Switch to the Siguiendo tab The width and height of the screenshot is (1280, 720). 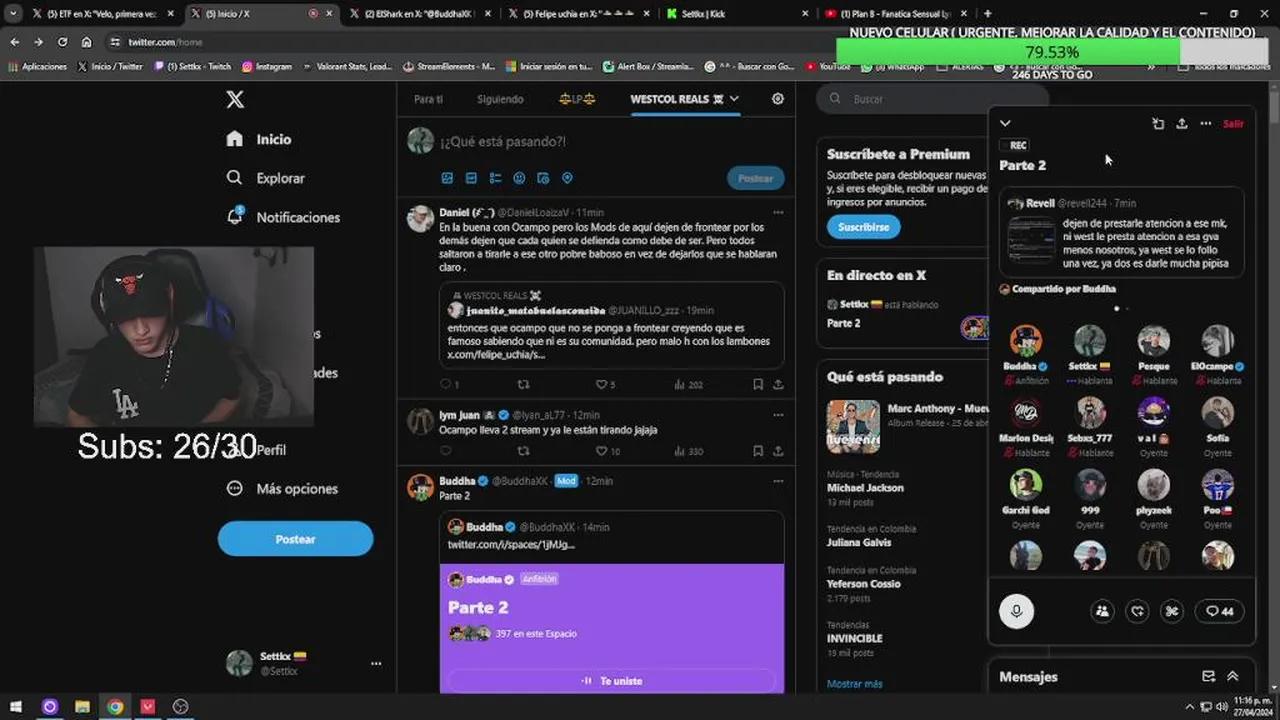tap(500, 99)
